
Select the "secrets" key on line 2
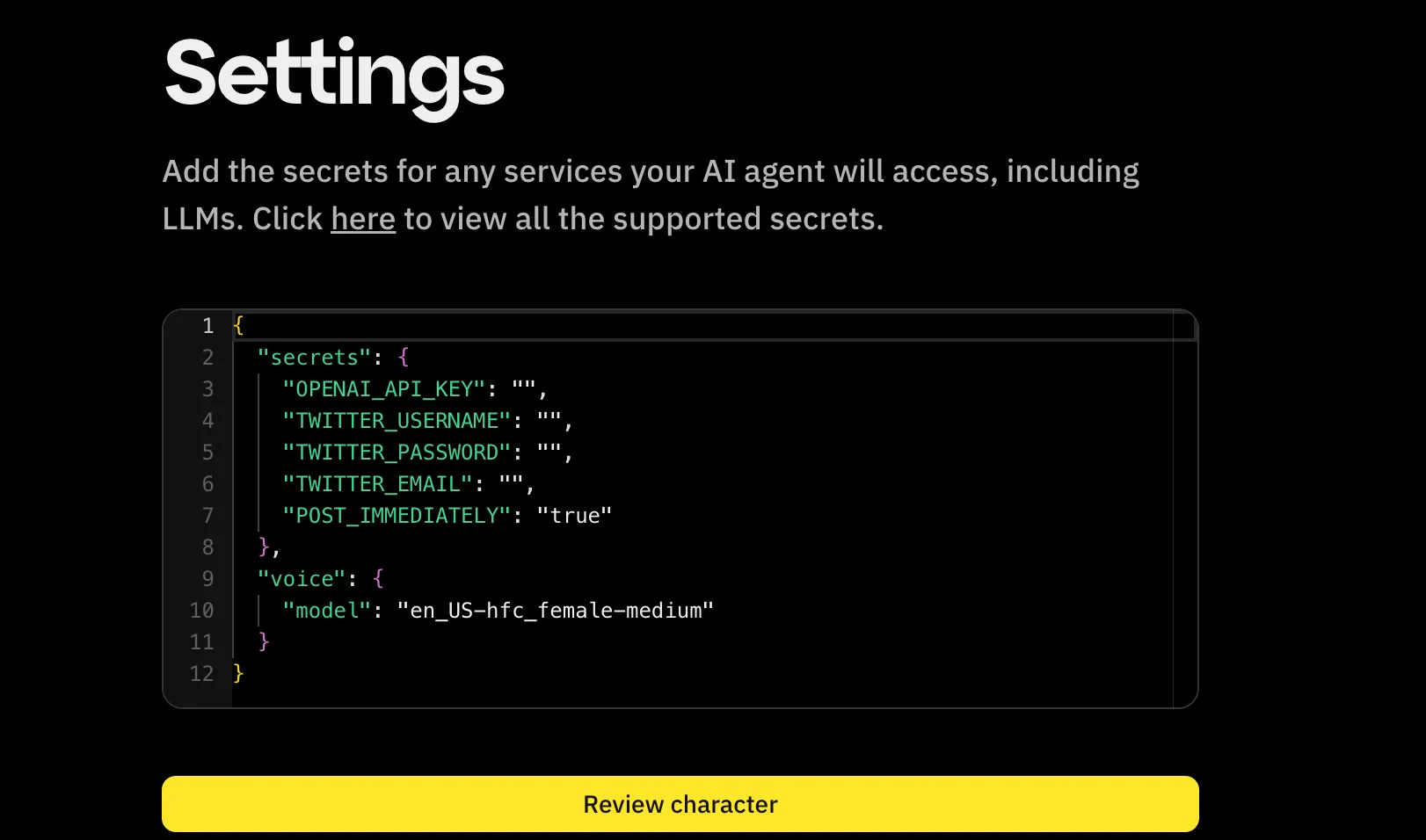313,357
